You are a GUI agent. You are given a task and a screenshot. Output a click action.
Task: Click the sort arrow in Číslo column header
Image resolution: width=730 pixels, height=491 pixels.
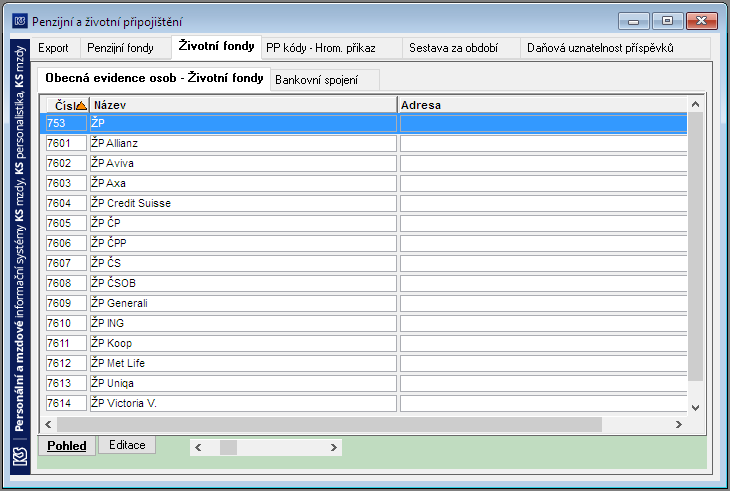[x=81, y=105]
